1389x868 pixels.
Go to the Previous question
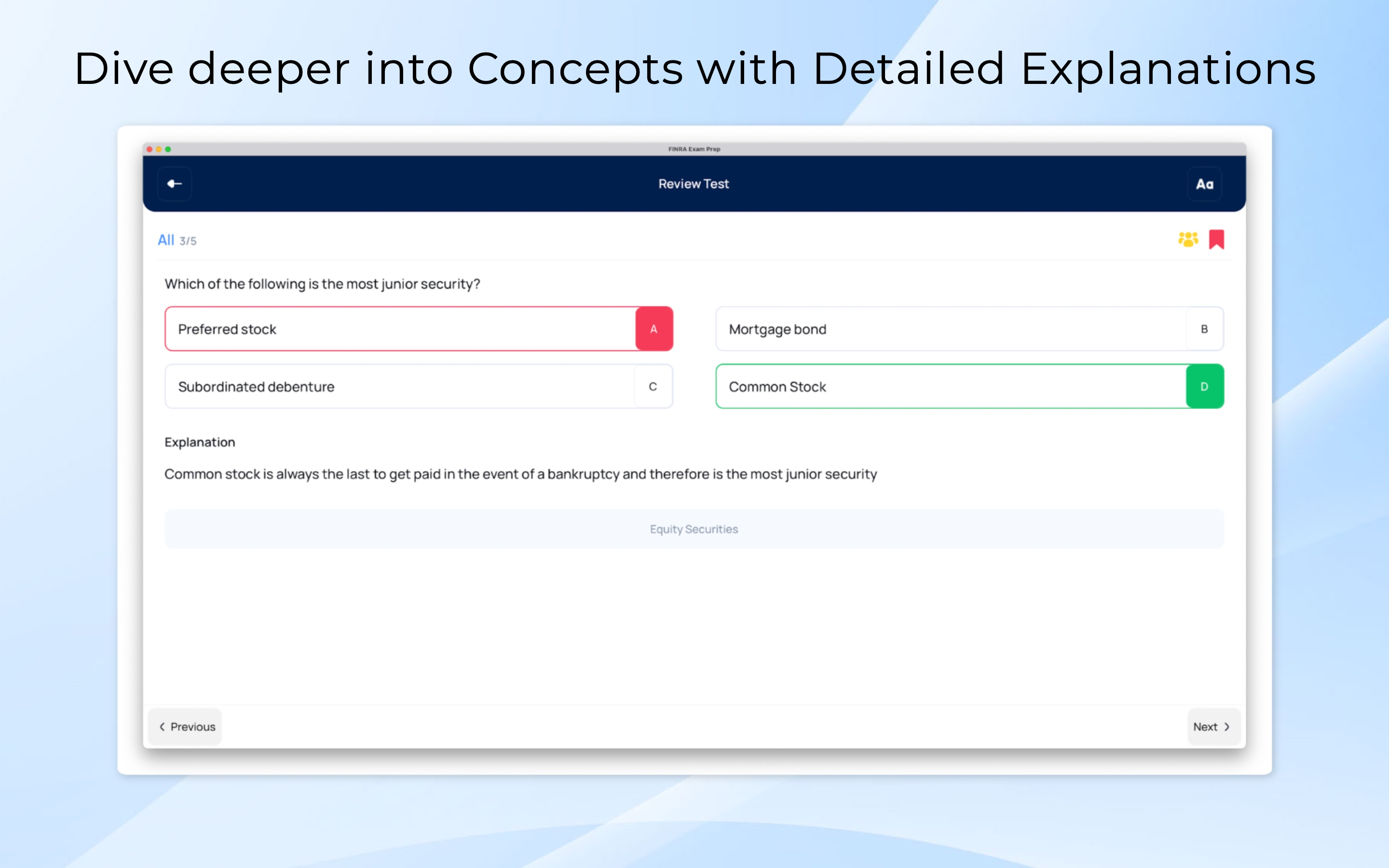[185, 727]
